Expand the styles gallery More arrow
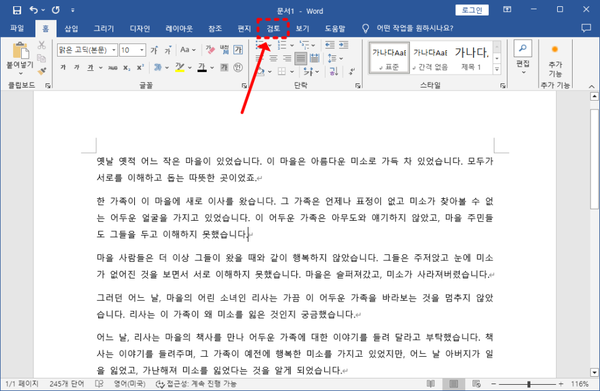The width and height of the screenshot is (600, 391). tap(497, 69)
